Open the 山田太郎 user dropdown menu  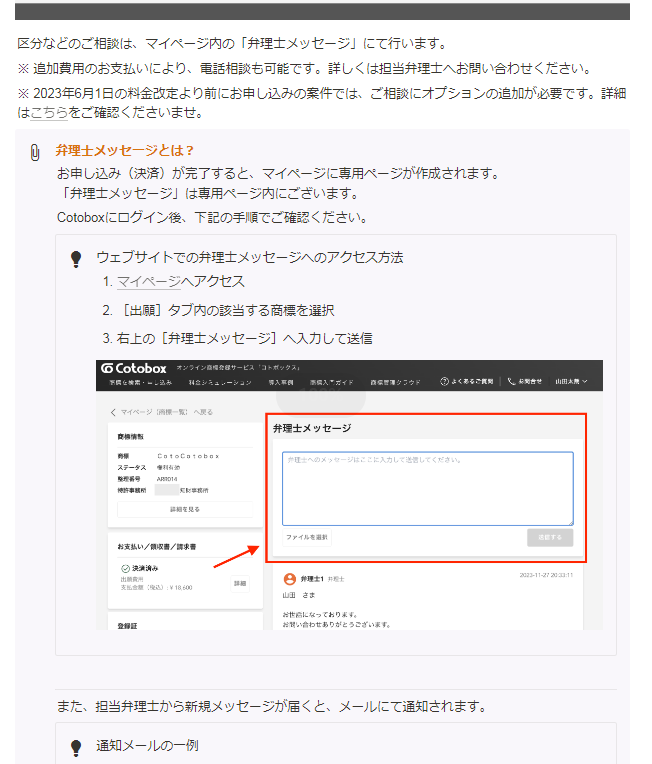tap(571, 382)
